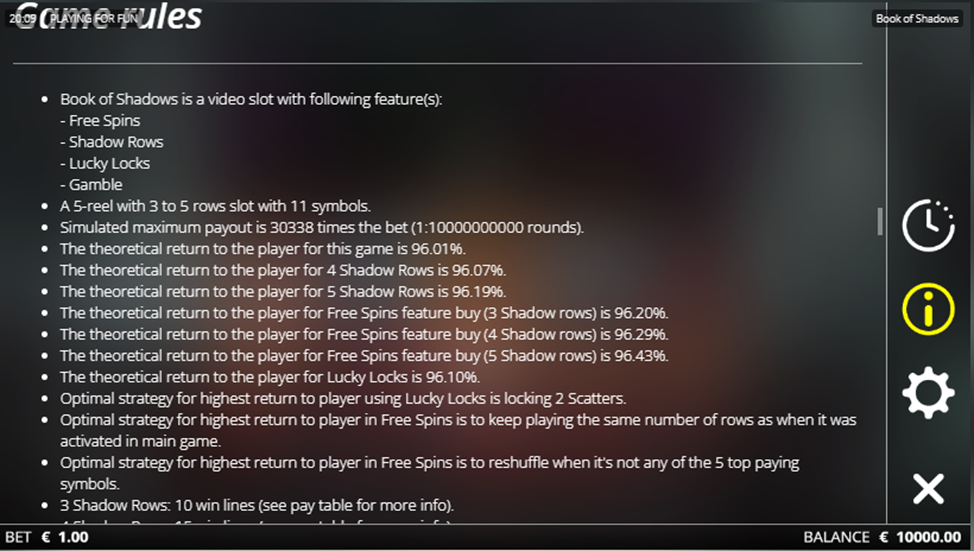Click the Free Spins feature line
The image size is (974, 551).
tap(100, 121)
